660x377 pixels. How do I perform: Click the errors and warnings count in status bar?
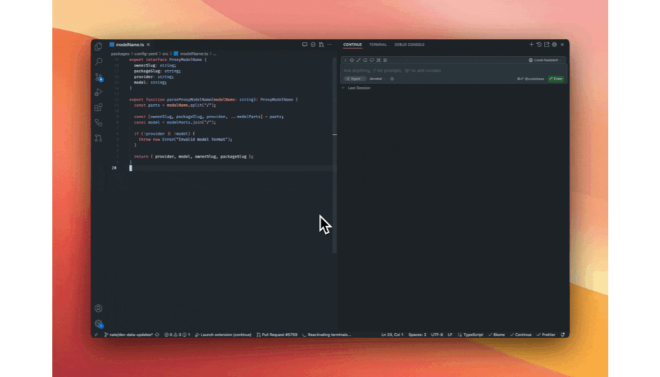point(177,335)
